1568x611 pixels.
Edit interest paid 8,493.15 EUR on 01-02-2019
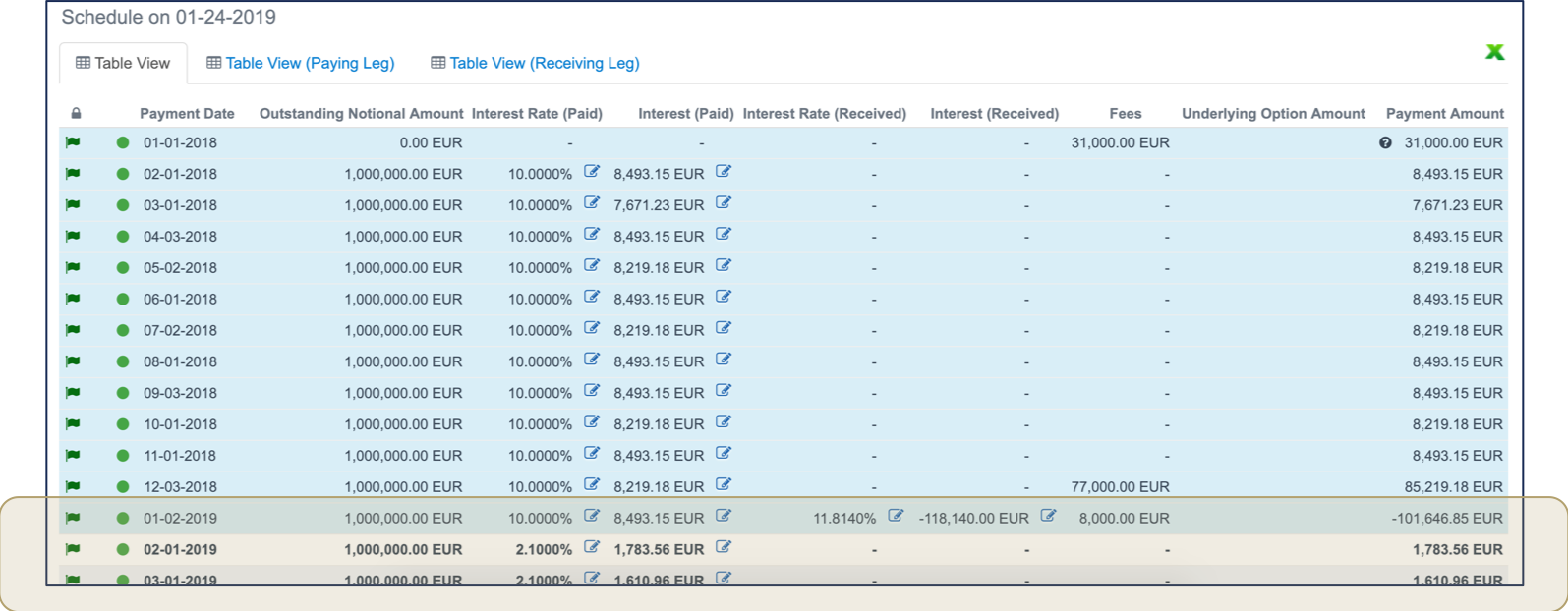click(x=724, y=516)
